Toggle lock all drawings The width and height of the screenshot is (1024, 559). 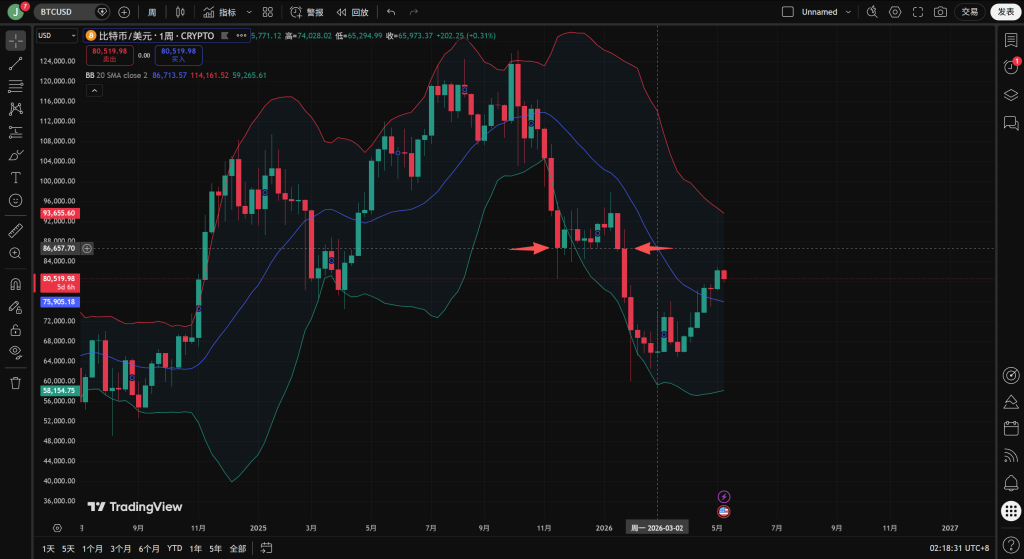(16, 330)
